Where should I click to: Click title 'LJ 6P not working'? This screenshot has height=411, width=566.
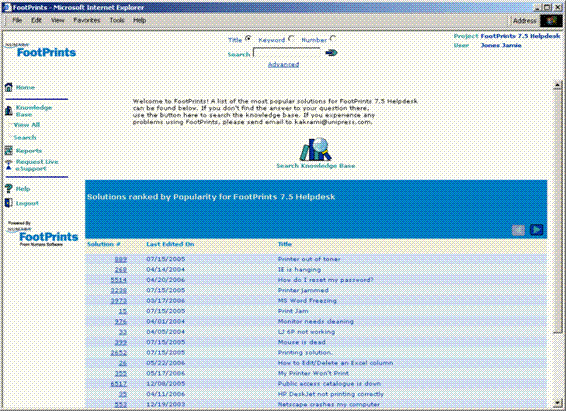click(306, 332)
